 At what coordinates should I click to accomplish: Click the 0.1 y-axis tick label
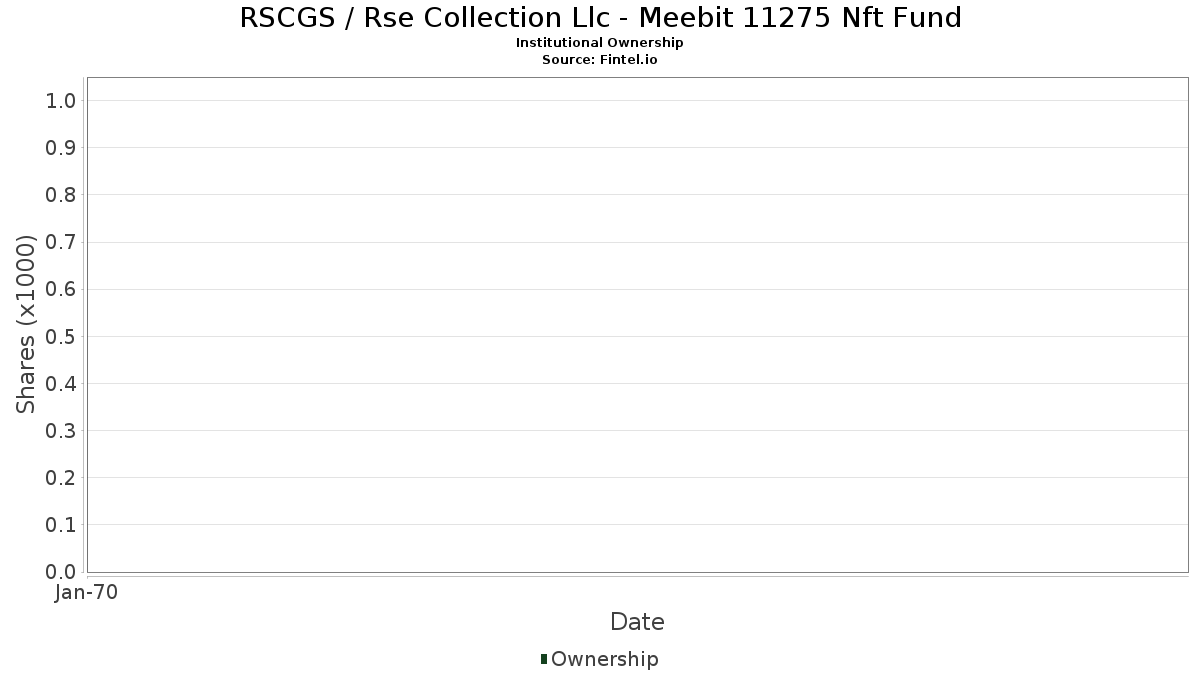tap(61, 525)
